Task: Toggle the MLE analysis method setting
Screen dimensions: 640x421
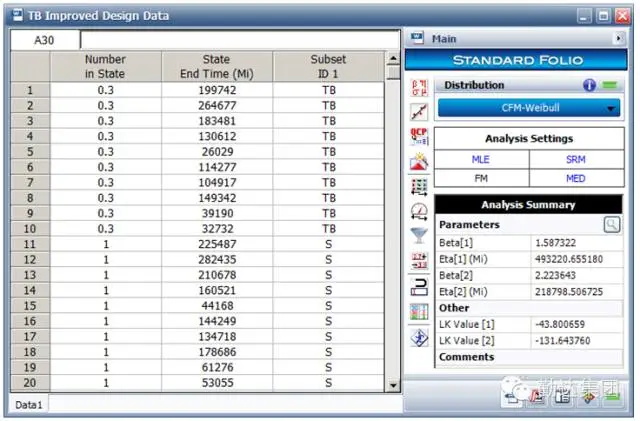Action: pyautogui.click(x=481, y=159)
